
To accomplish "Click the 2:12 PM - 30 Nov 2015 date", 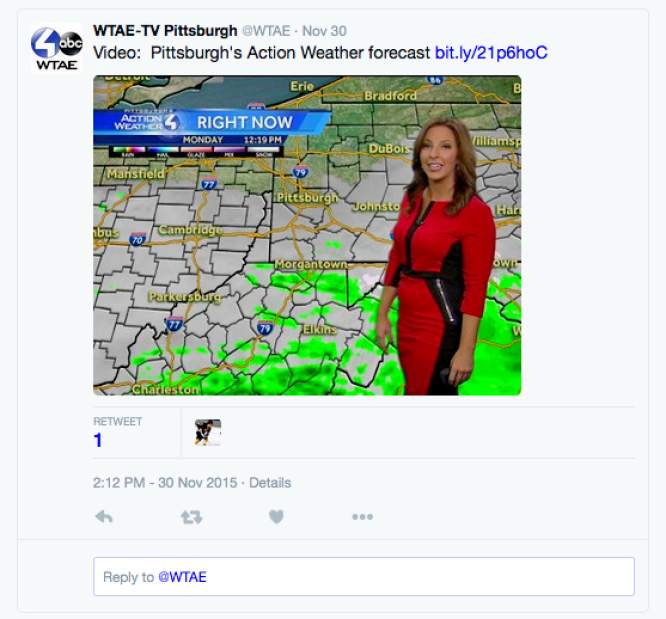I will click(165, 483).
